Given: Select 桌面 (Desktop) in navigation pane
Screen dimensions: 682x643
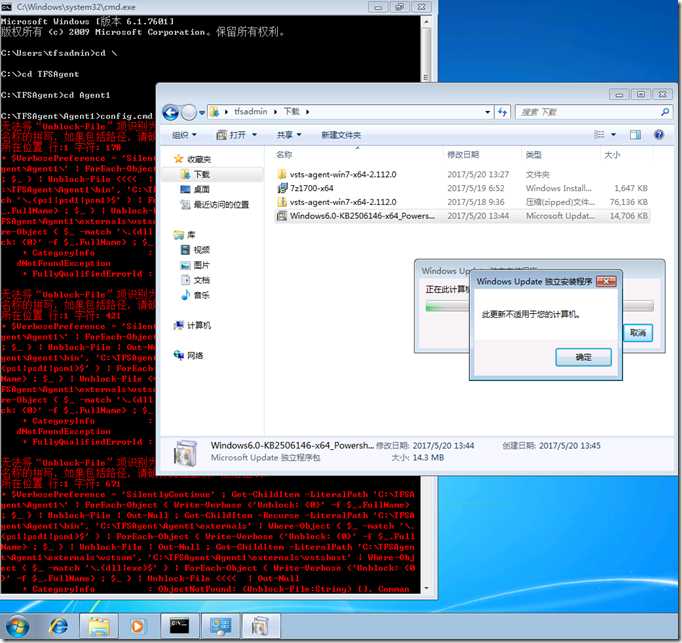Looking at the screenshot, I should click(195, 189).
